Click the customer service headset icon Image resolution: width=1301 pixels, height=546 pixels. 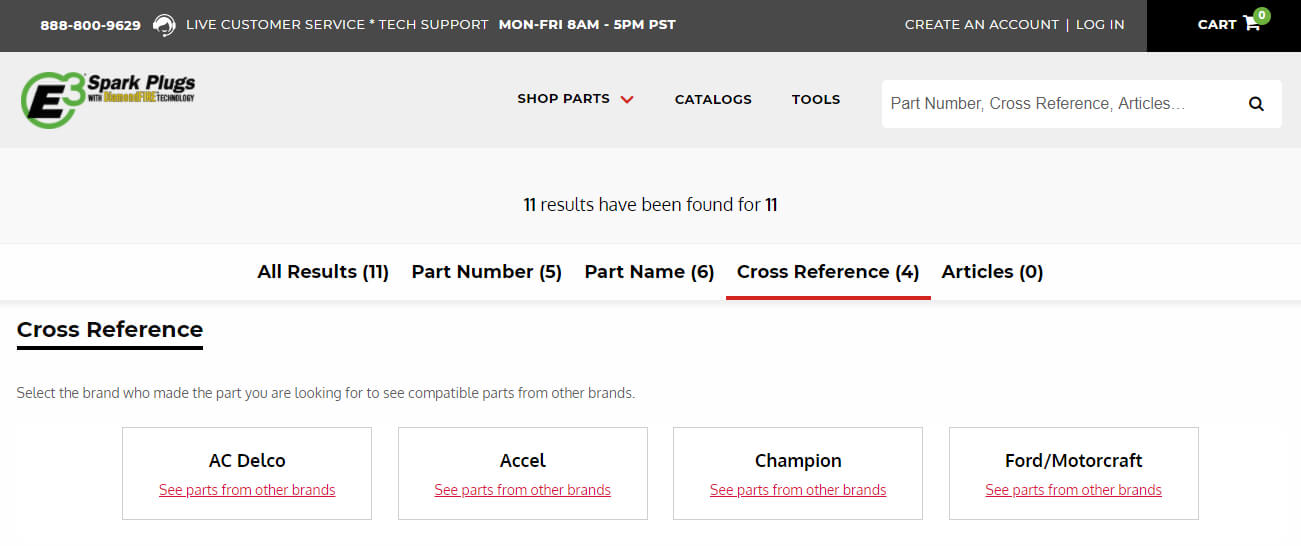click(x=164, y=25)
